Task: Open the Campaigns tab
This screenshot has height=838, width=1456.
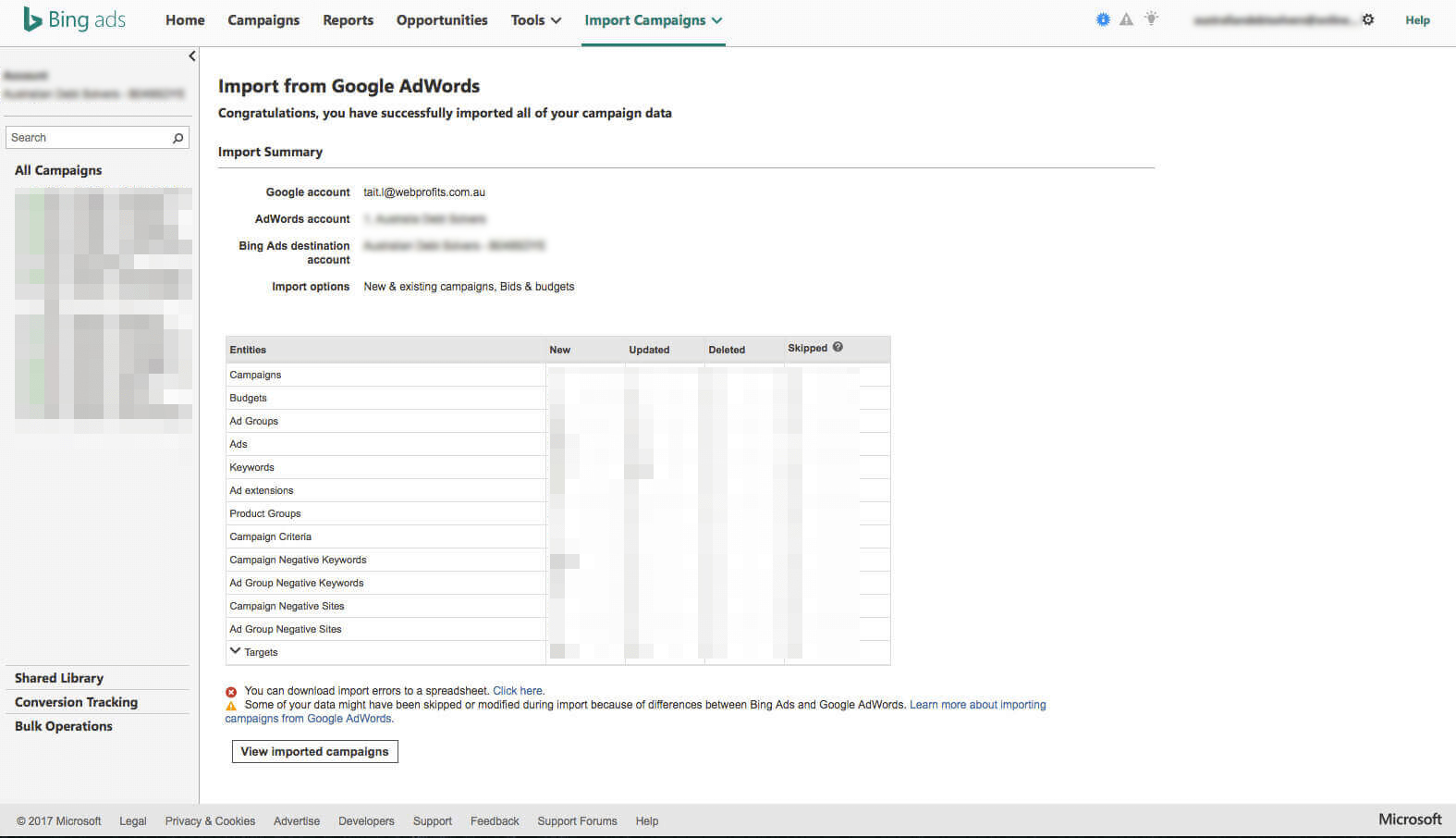Action: coord(263,20)
